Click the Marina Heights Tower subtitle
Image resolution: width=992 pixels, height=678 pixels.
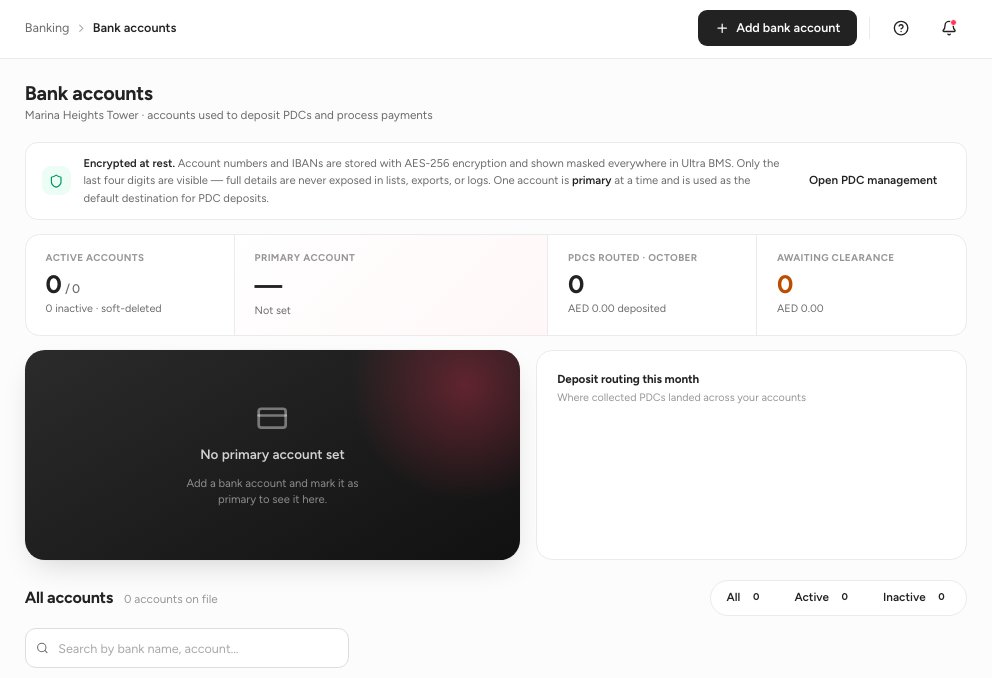click(228, 115)
